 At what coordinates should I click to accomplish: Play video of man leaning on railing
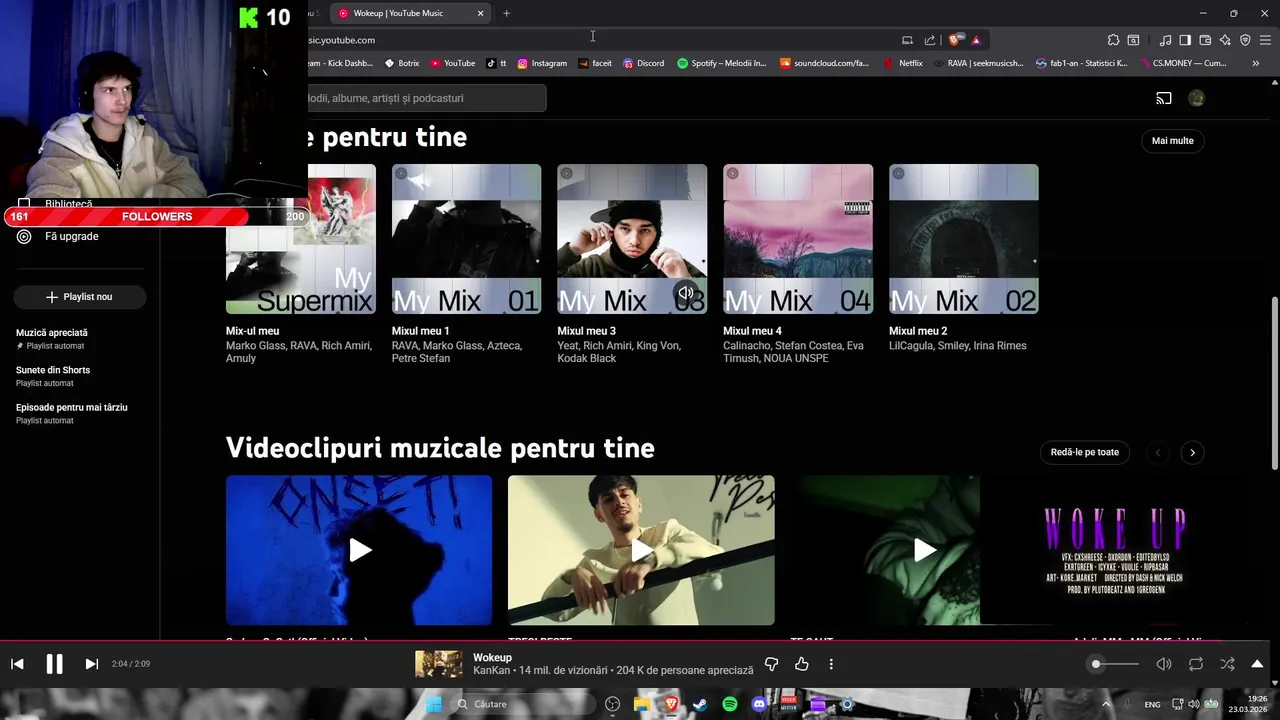point(641,550)
